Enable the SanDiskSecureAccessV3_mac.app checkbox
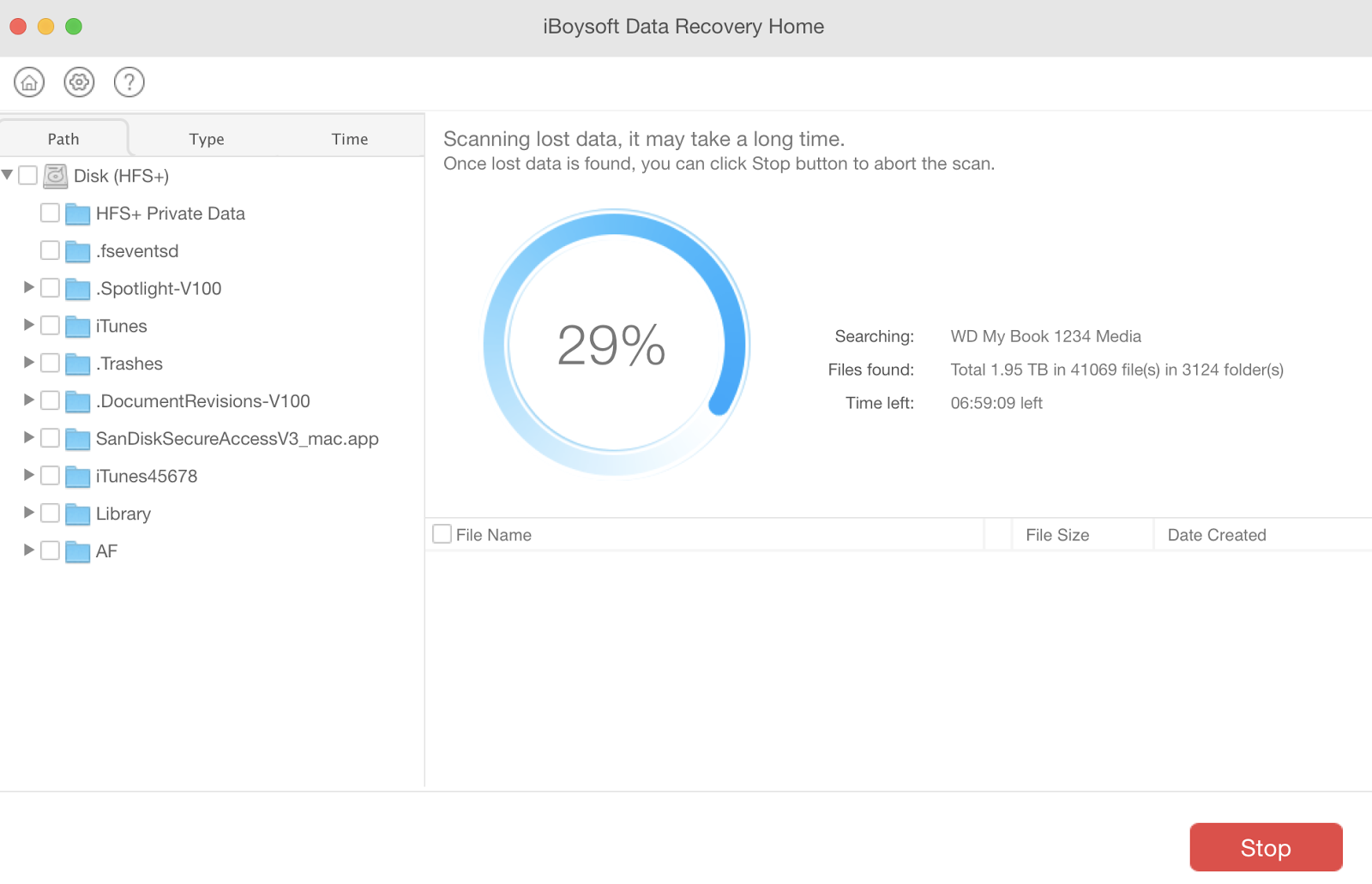1372x884 pixels. pos(50,438)
